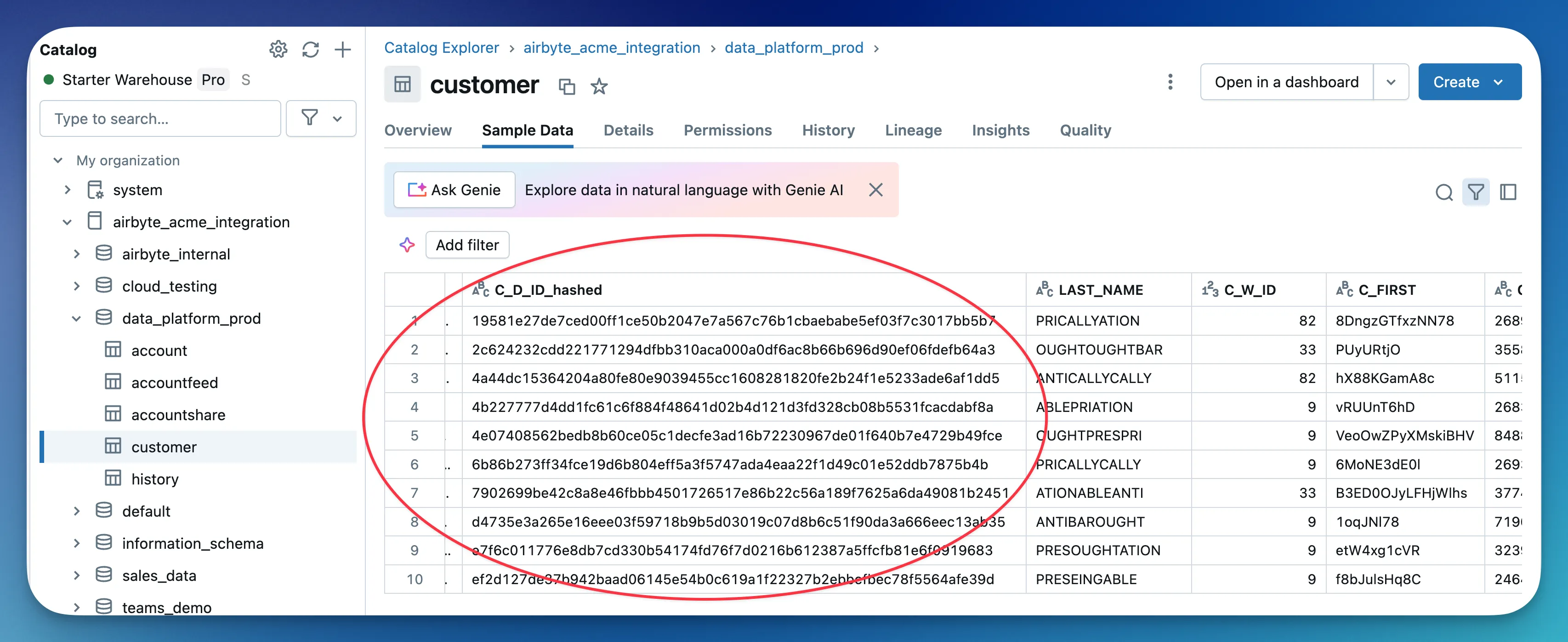This screenshot has width=1568, height=642.
Task: Click the Add filter button
Action: [467, 245]
